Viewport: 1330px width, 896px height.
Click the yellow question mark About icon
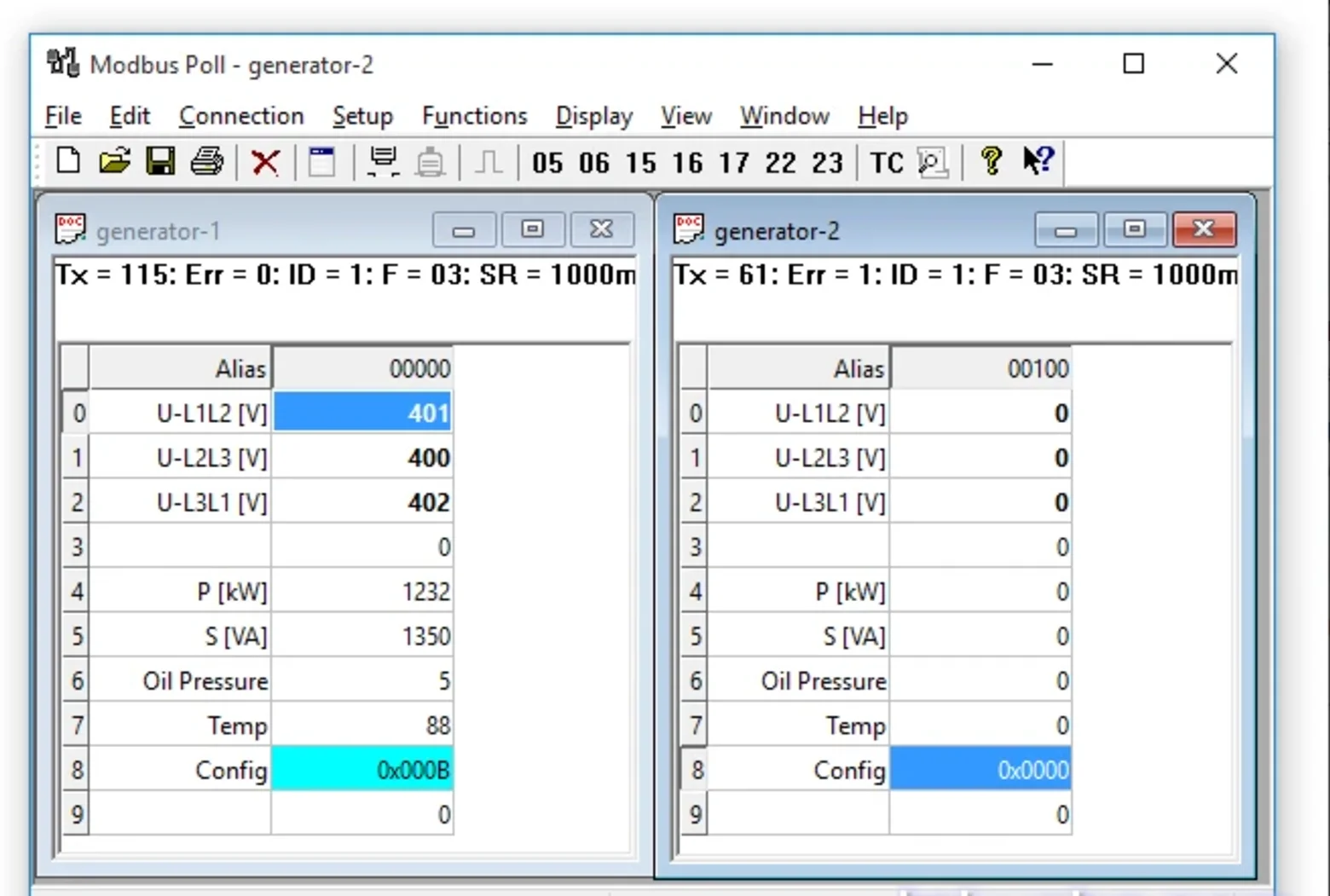point(991,160)
